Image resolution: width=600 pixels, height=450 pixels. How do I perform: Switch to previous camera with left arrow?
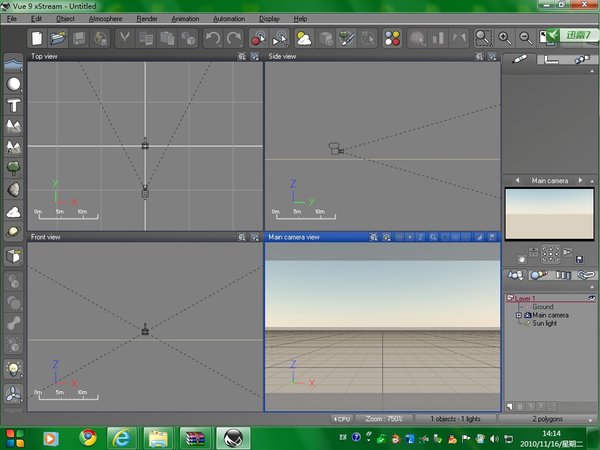[515, 181]
